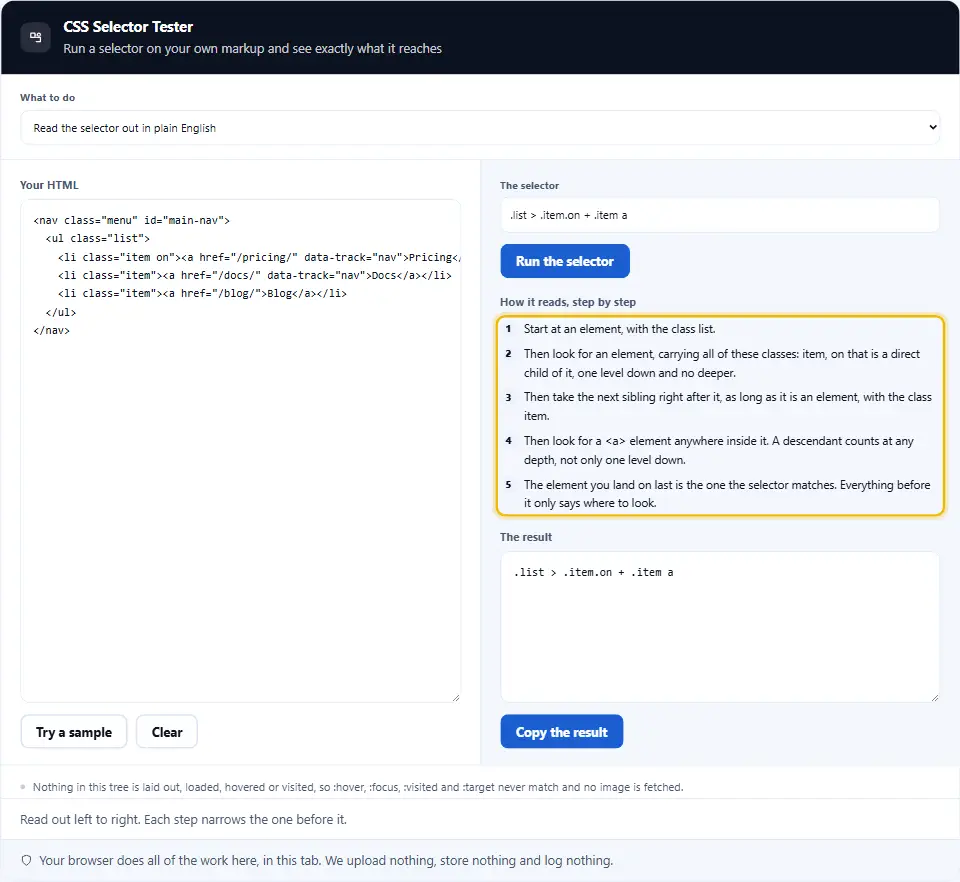Click the note 'Nothing in this tree is laid out'
Image resolution: width=960 pixels, height=882 pixels.
coord(358,787)
